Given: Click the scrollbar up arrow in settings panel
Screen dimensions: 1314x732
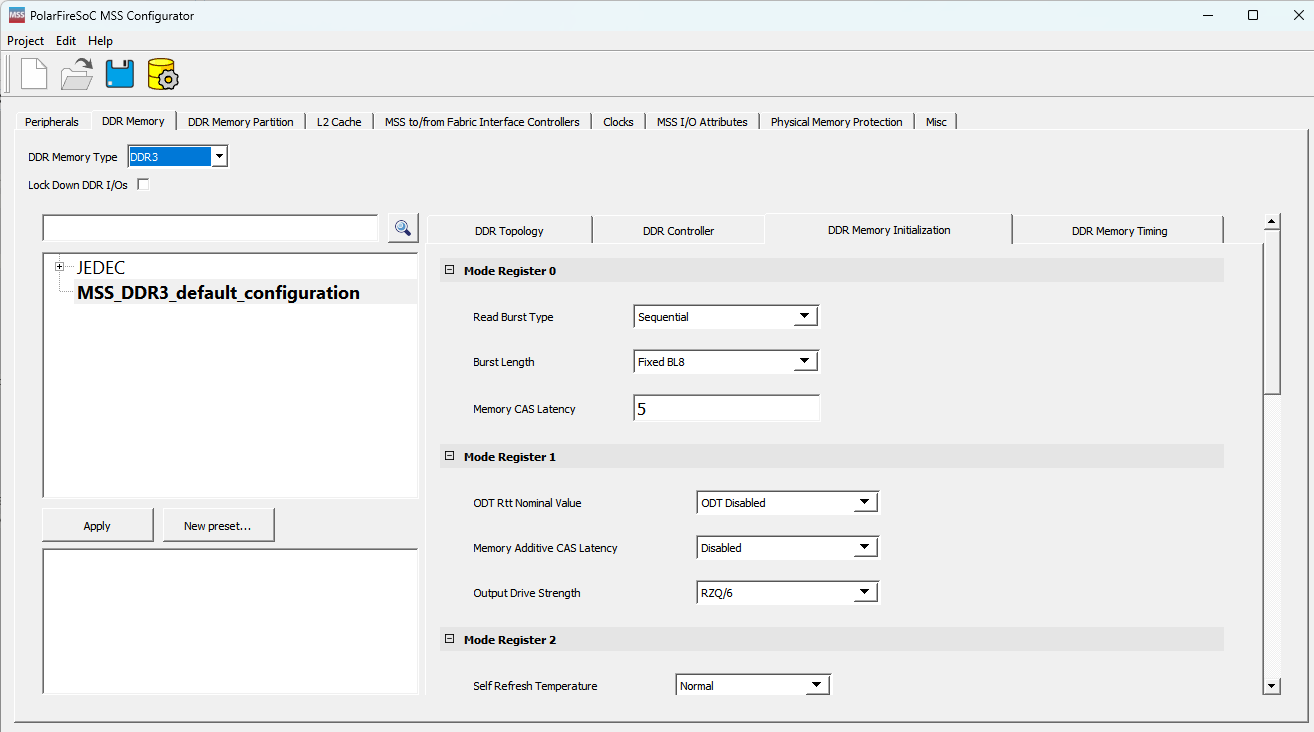Looking at the screenshot, I should (x=1272, y=222).
